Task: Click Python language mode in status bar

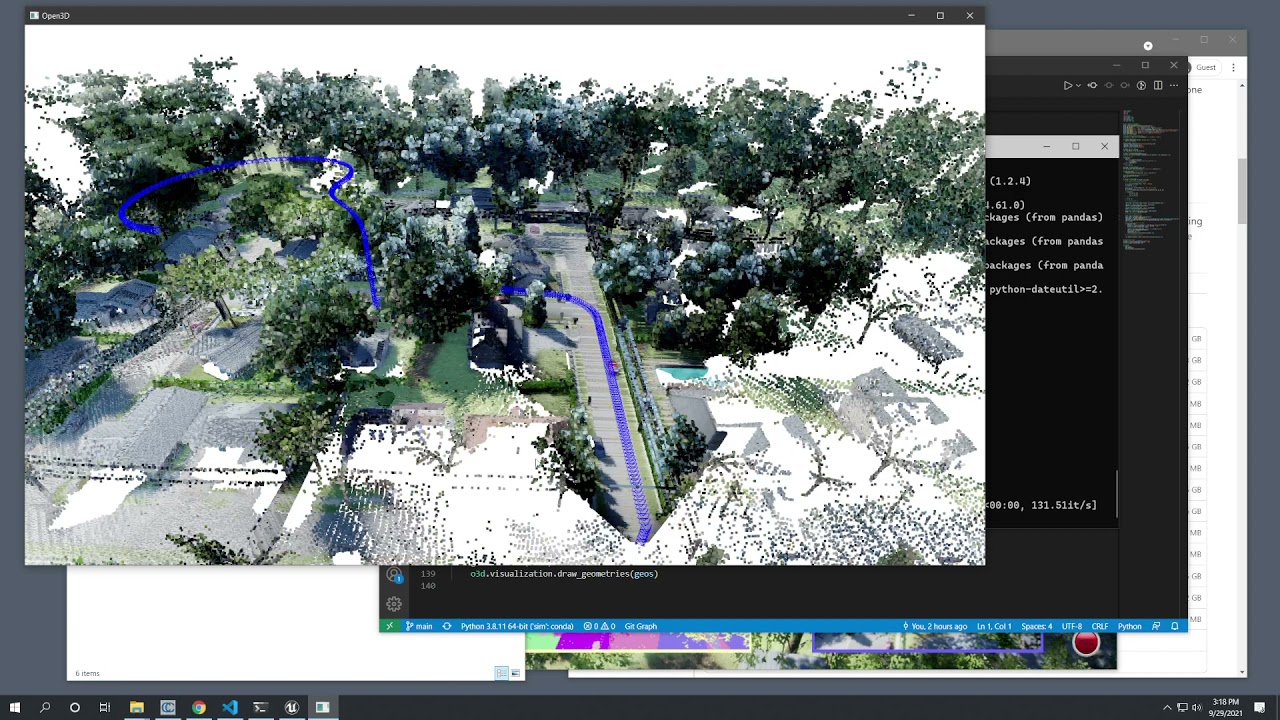Action: point(1129,626)
